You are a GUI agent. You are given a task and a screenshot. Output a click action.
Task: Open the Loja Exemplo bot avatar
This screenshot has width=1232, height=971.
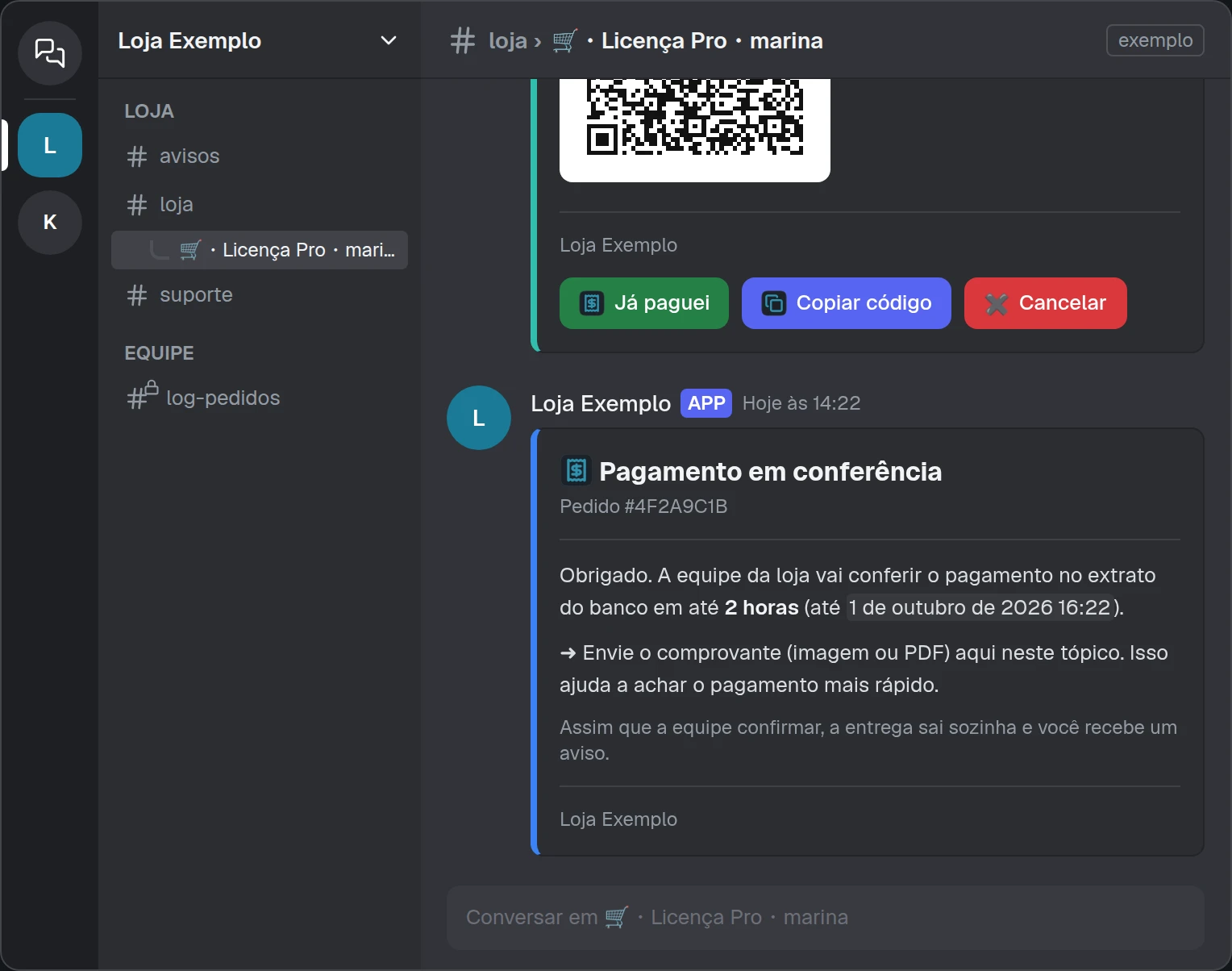[479, 418]
